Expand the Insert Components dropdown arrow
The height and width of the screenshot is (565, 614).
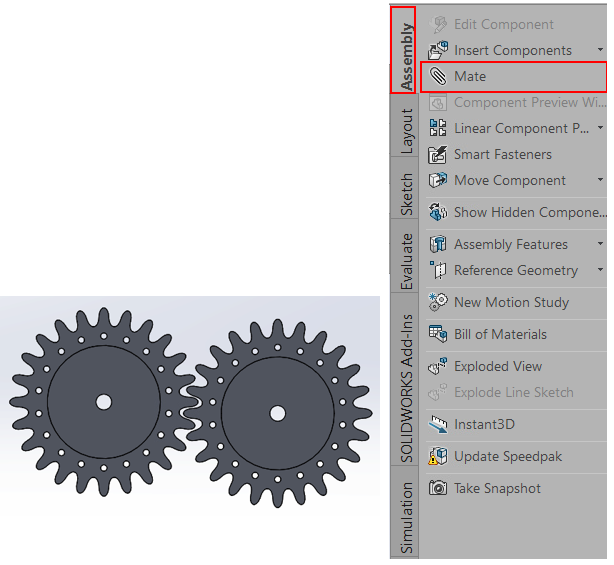[600, 50]
